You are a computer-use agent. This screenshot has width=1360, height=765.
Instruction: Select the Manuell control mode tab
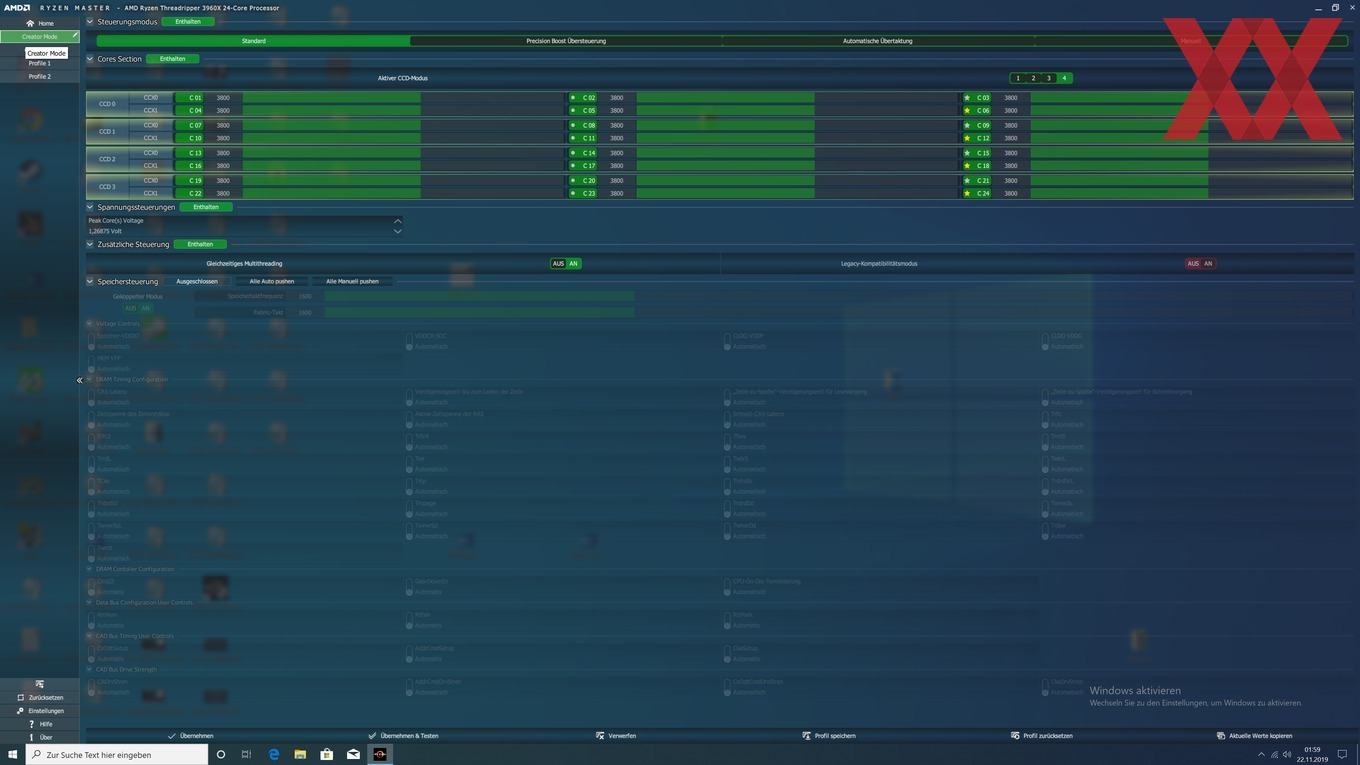tap(1190, 41)
